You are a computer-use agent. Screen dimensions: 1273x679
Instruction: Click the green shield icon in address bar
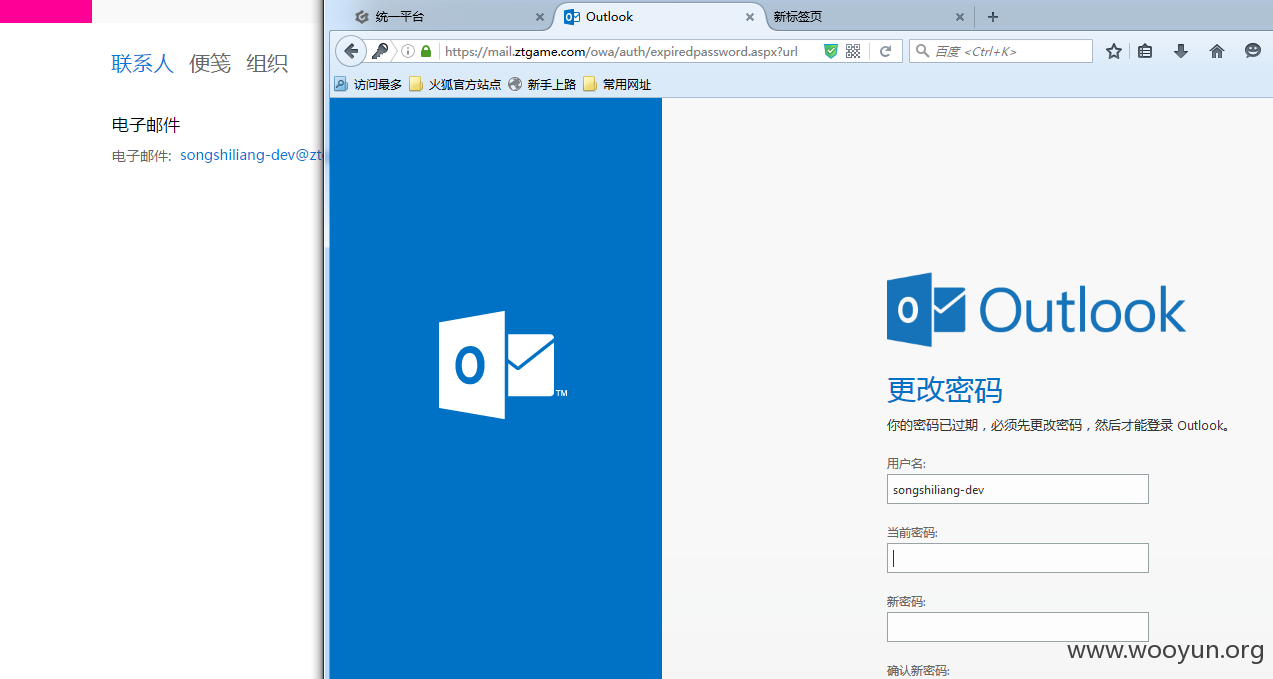tap(830, 51)
